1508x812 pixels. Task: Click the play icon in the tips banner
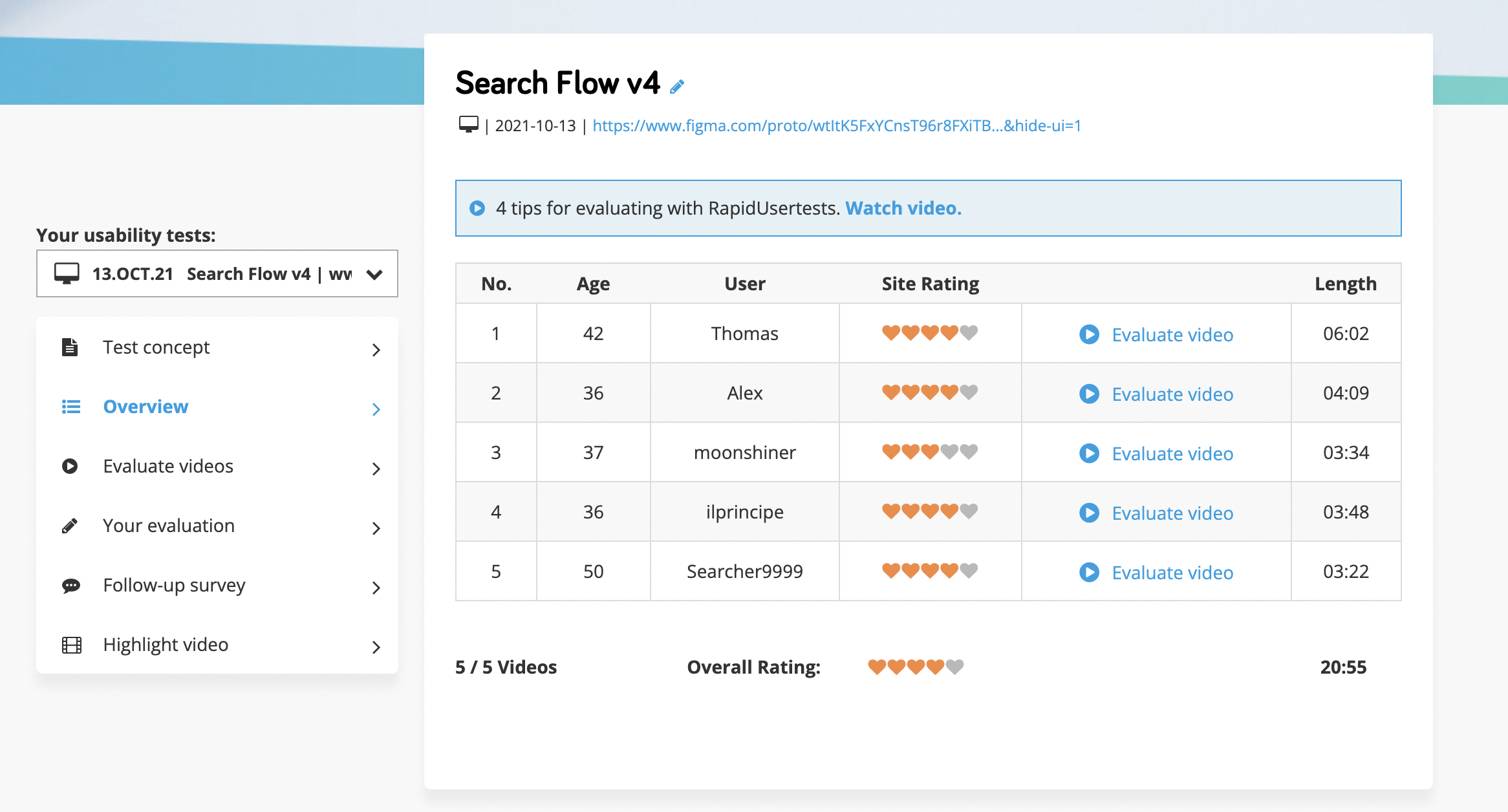(x=477, y=208)
